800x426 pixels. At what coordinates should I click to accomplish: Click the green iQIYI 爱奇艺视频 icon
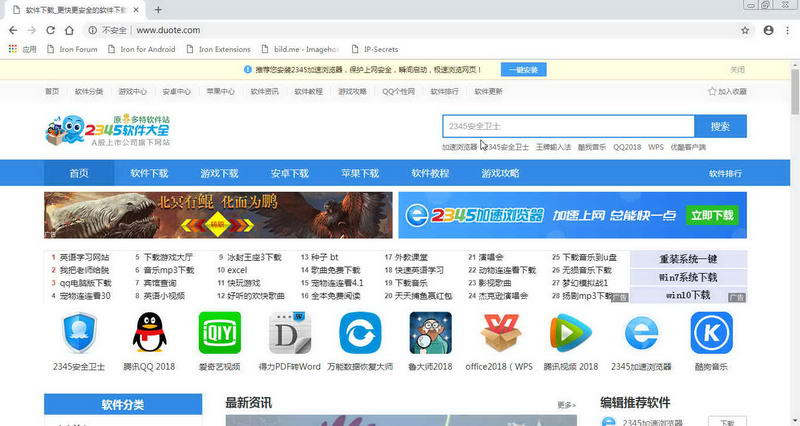[219, 333]
